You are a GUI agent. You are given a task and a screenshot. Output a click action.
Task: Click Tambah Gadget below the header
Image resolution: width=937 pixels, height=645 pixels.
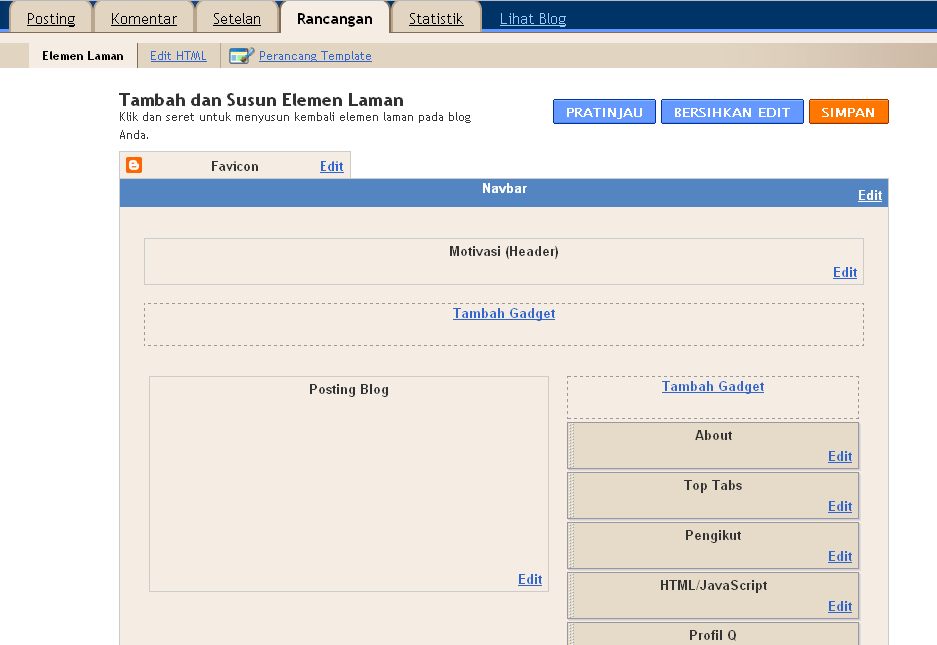[x=504, y=313]
